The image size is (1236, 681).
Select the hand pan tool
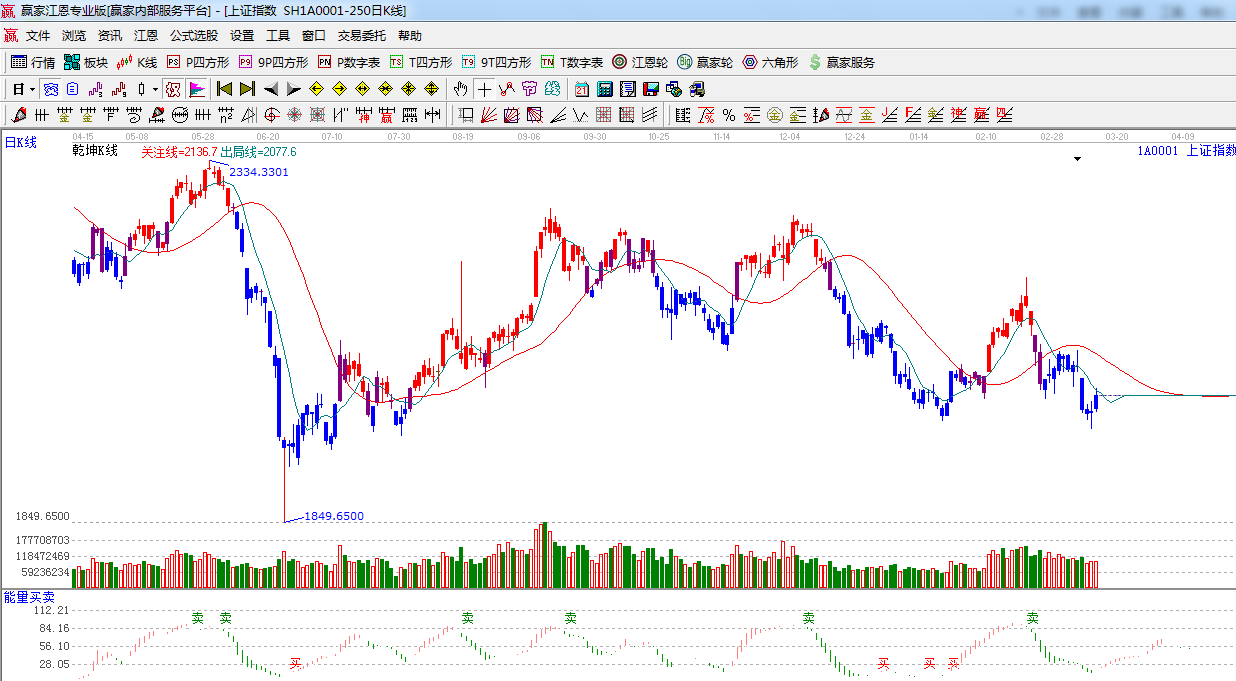[460, 89]
